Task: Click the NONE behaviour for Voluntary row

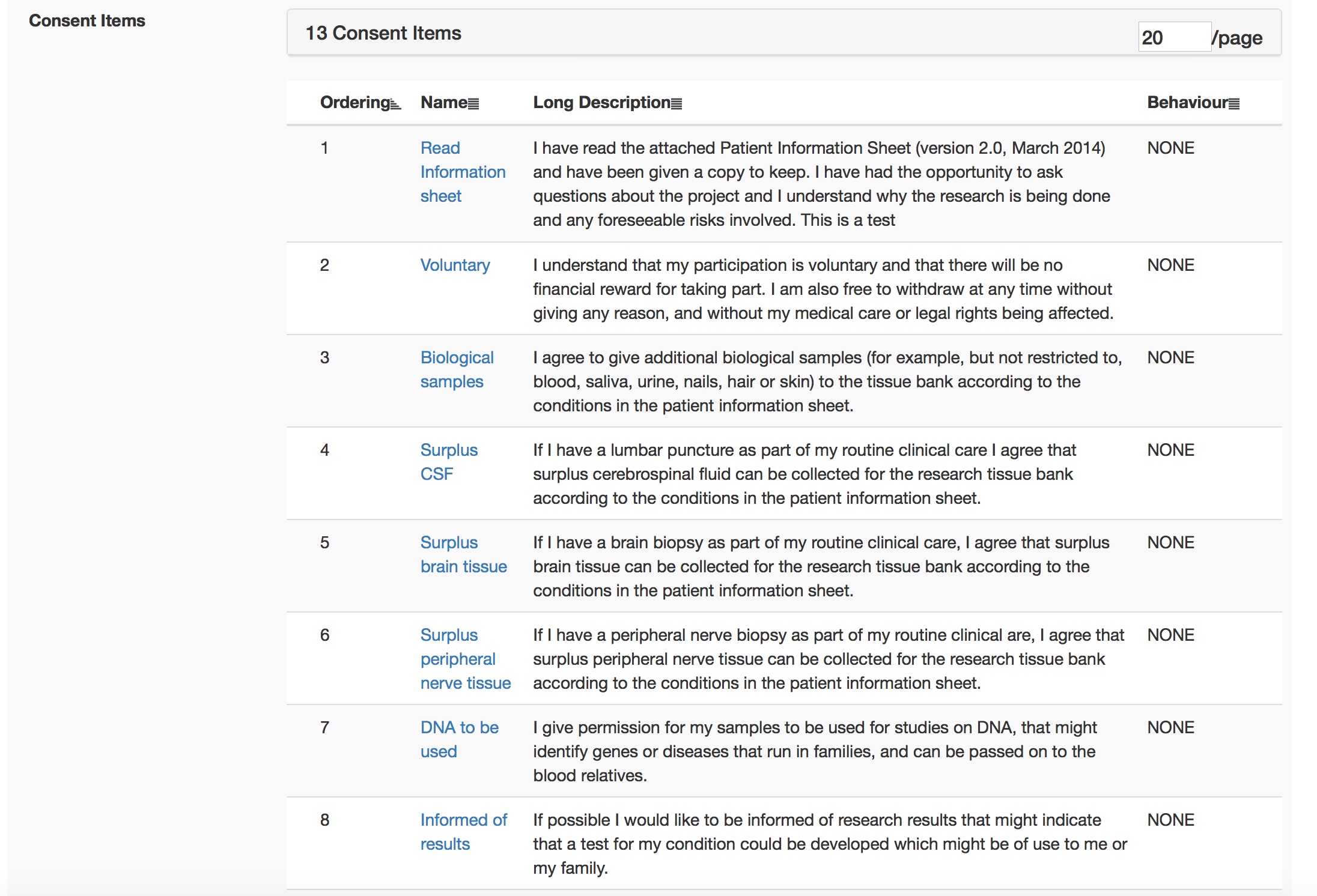Action: (x=1170, y=265)
